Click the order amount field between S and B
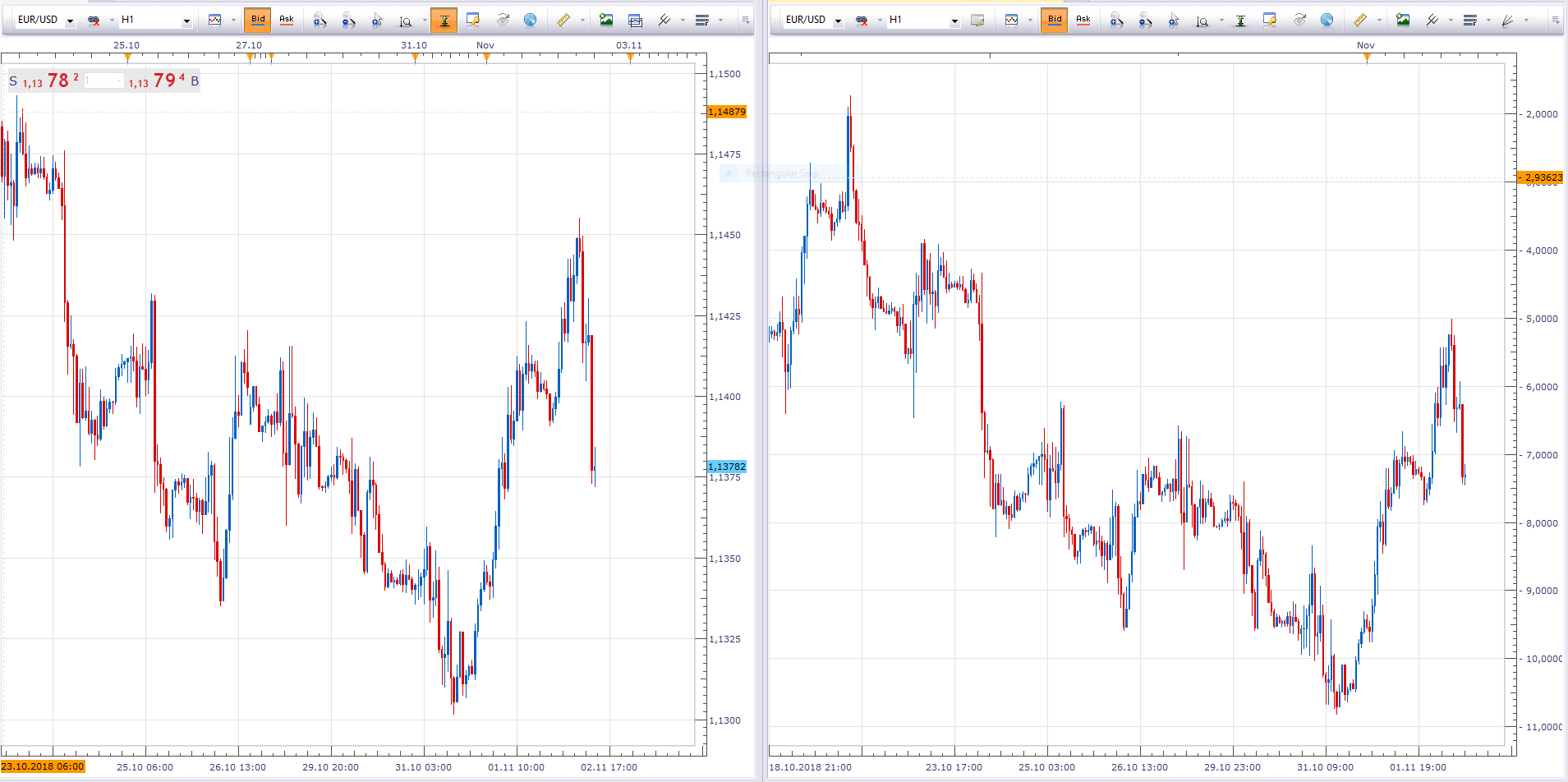This screenshot has height=782, width=1568. click(103, 80)
